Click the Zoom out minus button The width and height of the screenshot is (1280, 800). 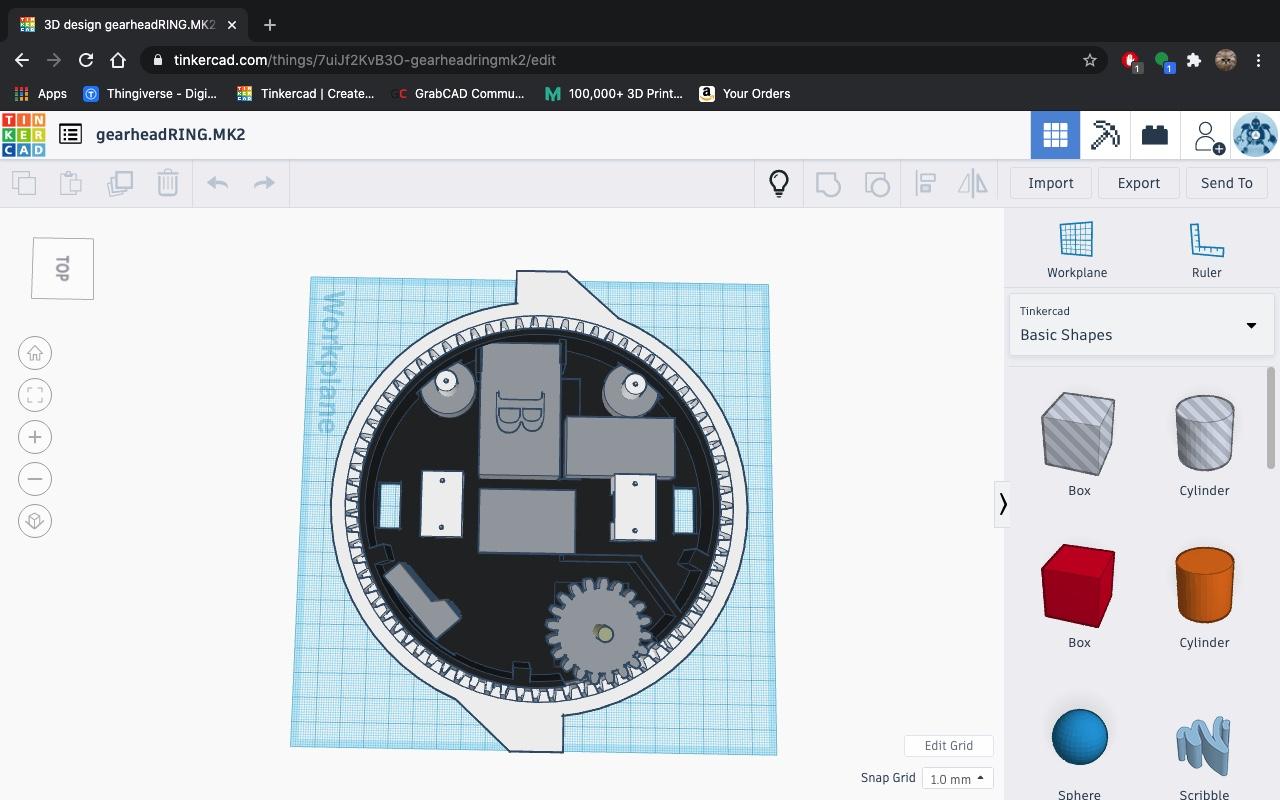pyautogui.click(x=35, y=479)
